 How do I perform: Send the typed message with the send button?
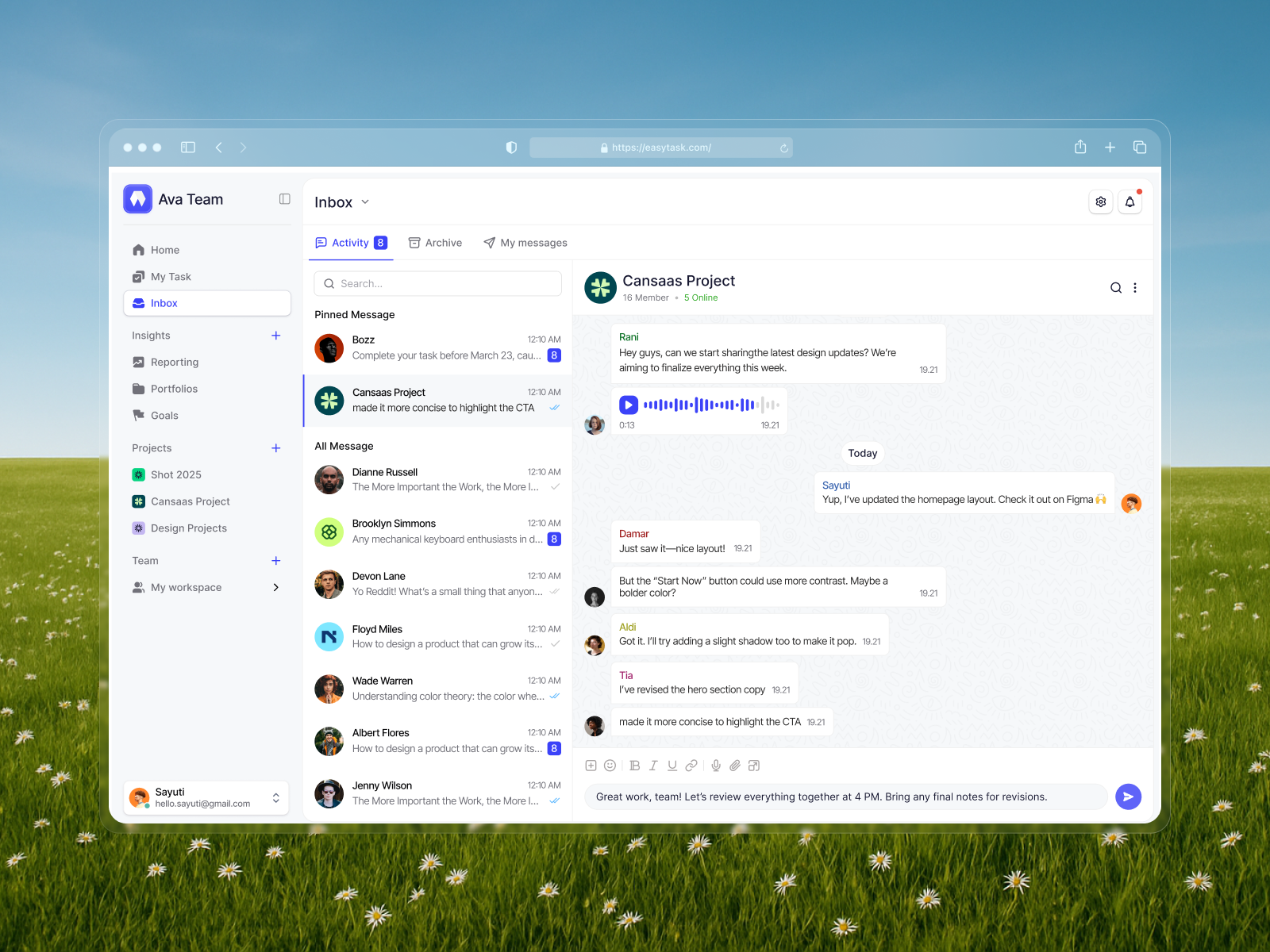tap(1128, 797)
